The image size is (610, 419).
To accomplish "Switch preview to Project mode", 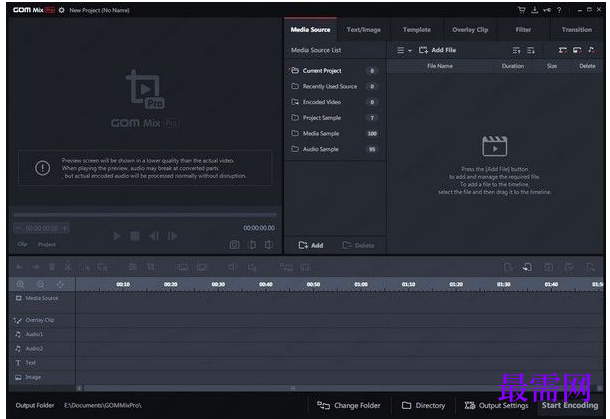I will click(47, 244).
